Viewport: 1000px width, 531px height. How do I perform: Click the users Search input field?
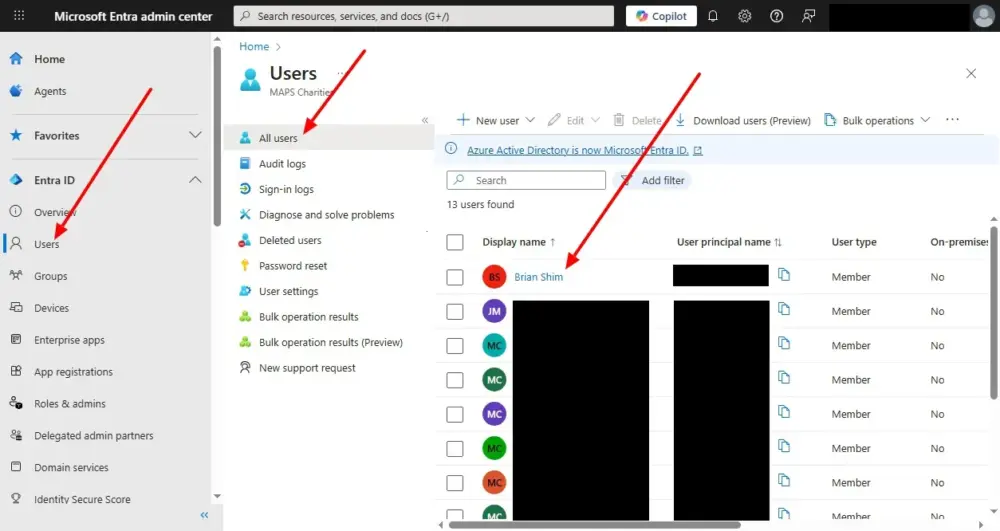526,180
